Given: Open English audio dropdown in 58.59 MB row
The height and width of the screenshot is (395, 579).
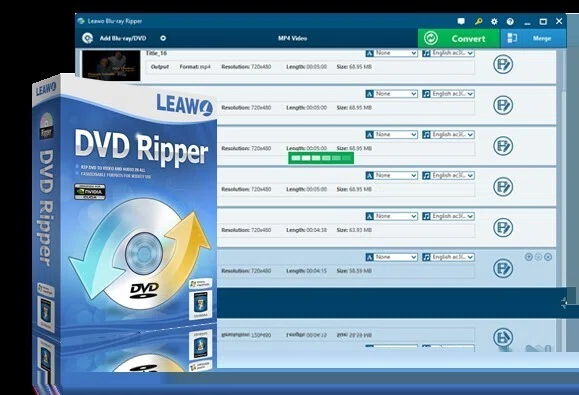Looking at the screenshot, I should [453, 257].
